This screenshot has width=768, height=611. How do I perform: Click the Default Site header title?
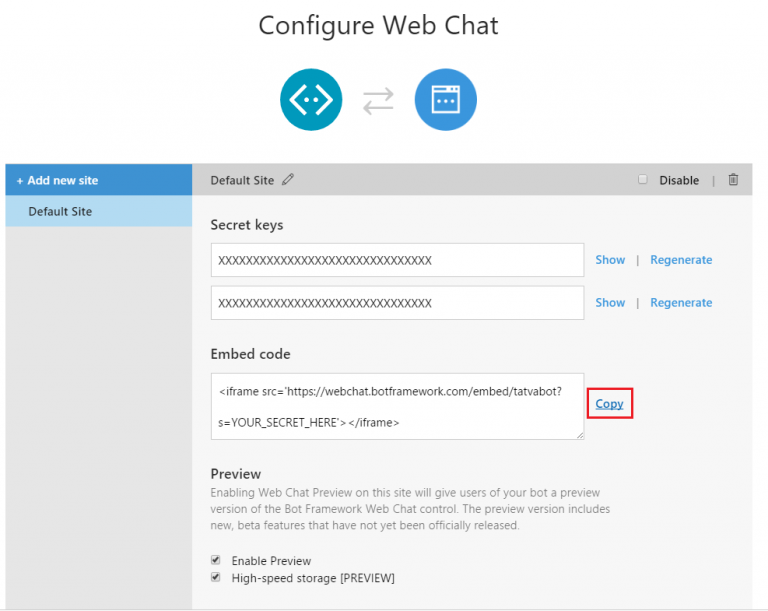pos(242,180)
